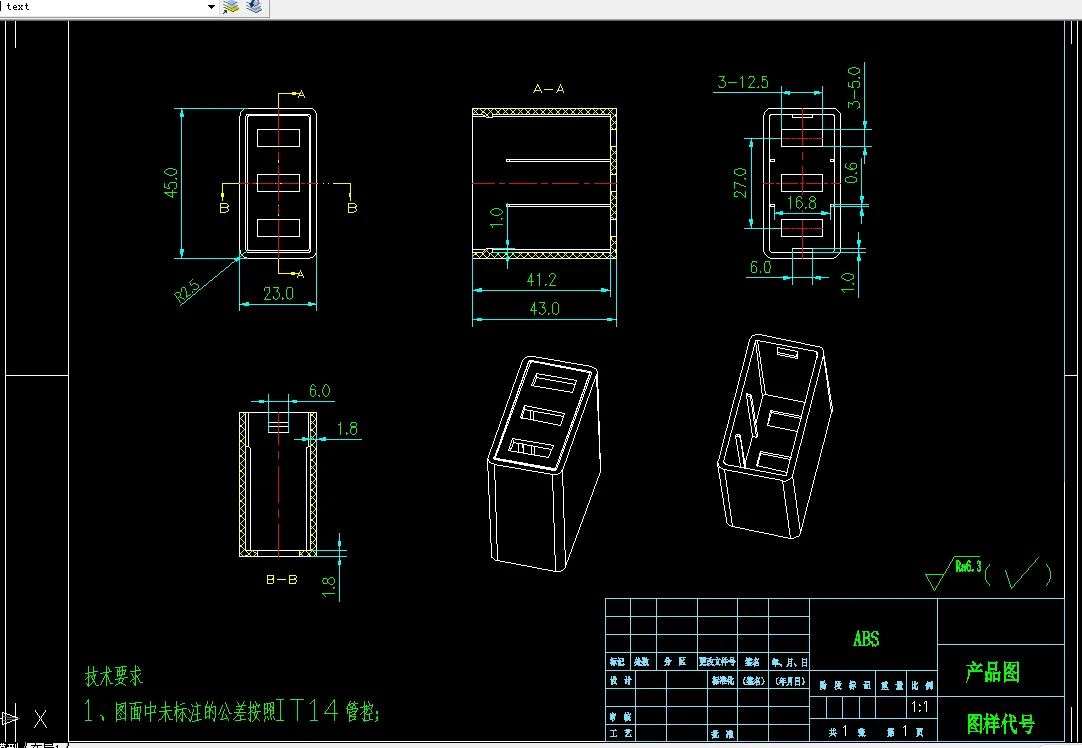Image resolution: width=1082 pixels, height=748 pixels.
Task: Click the top A section cut marker
Action: point(300,94)
